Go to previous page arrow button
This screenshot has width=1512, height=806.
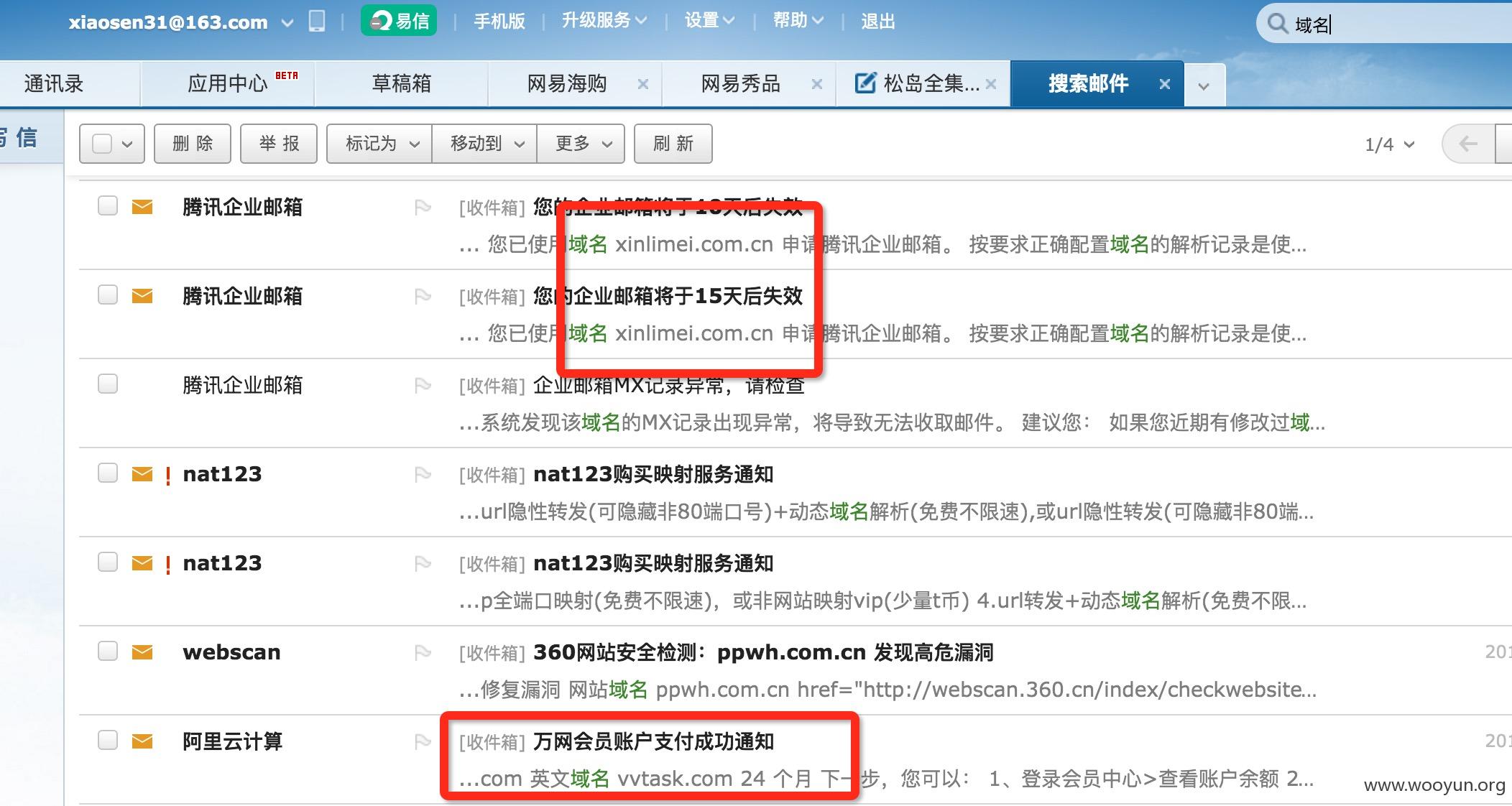(1468, 144)
